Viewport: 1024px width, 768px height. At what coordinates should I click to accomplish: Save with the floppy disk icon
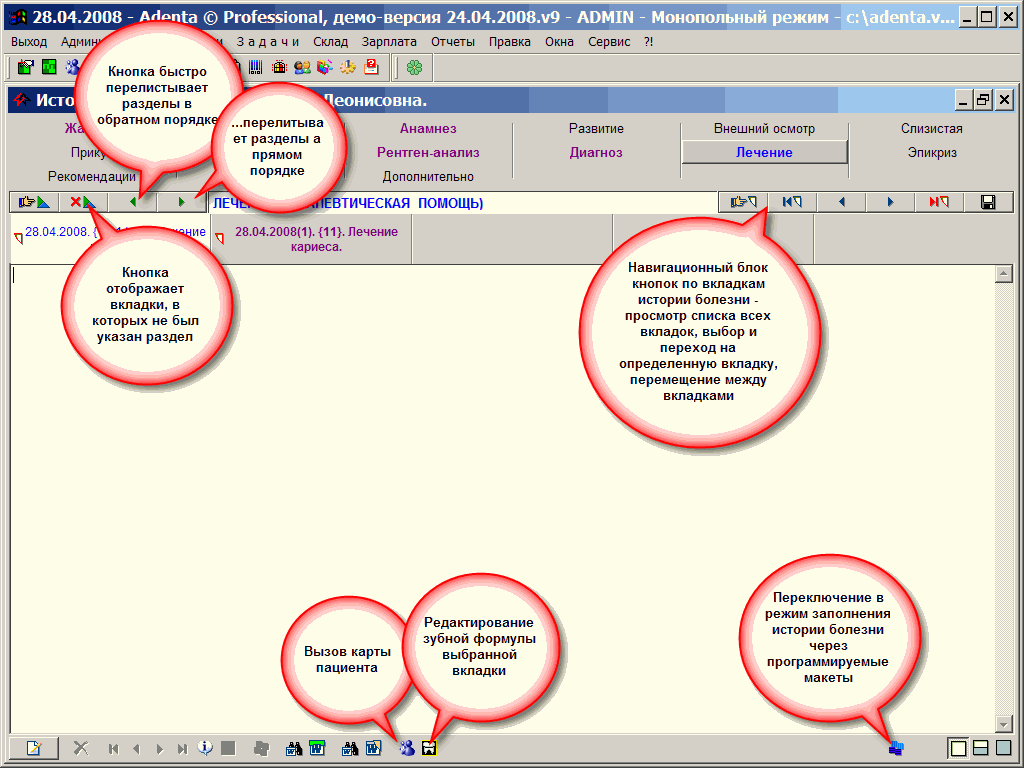pos(988,202)
